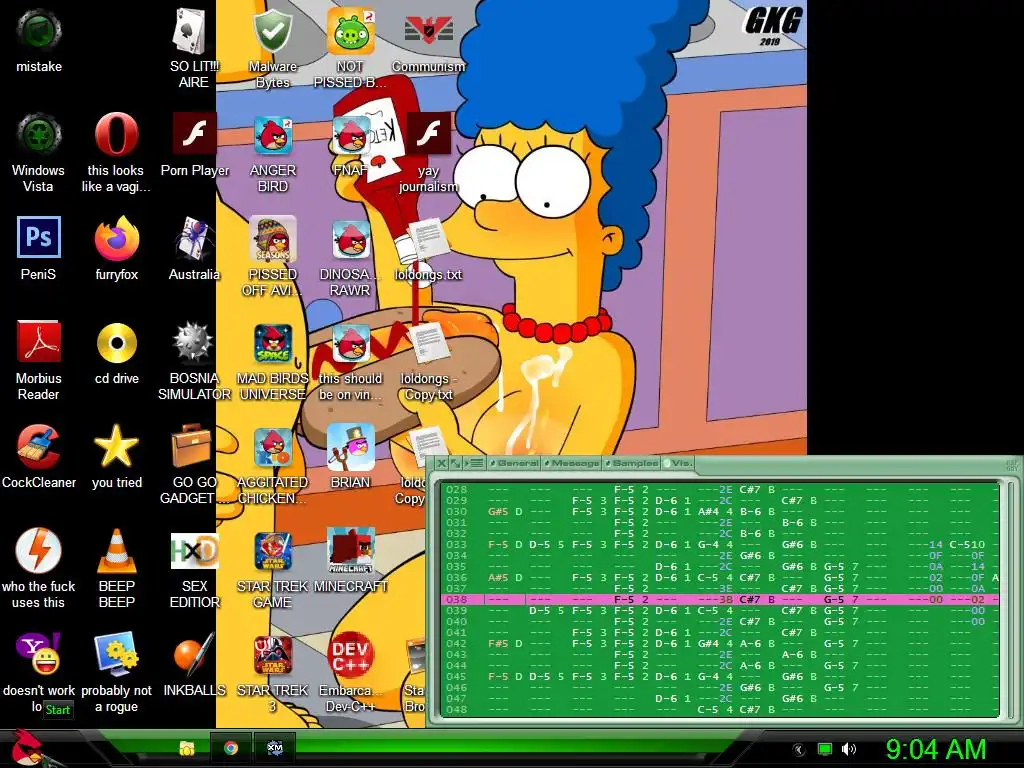
Task: Open File Explorer from the taskbar
Action: pyautogui.click(x=187, y=748)
